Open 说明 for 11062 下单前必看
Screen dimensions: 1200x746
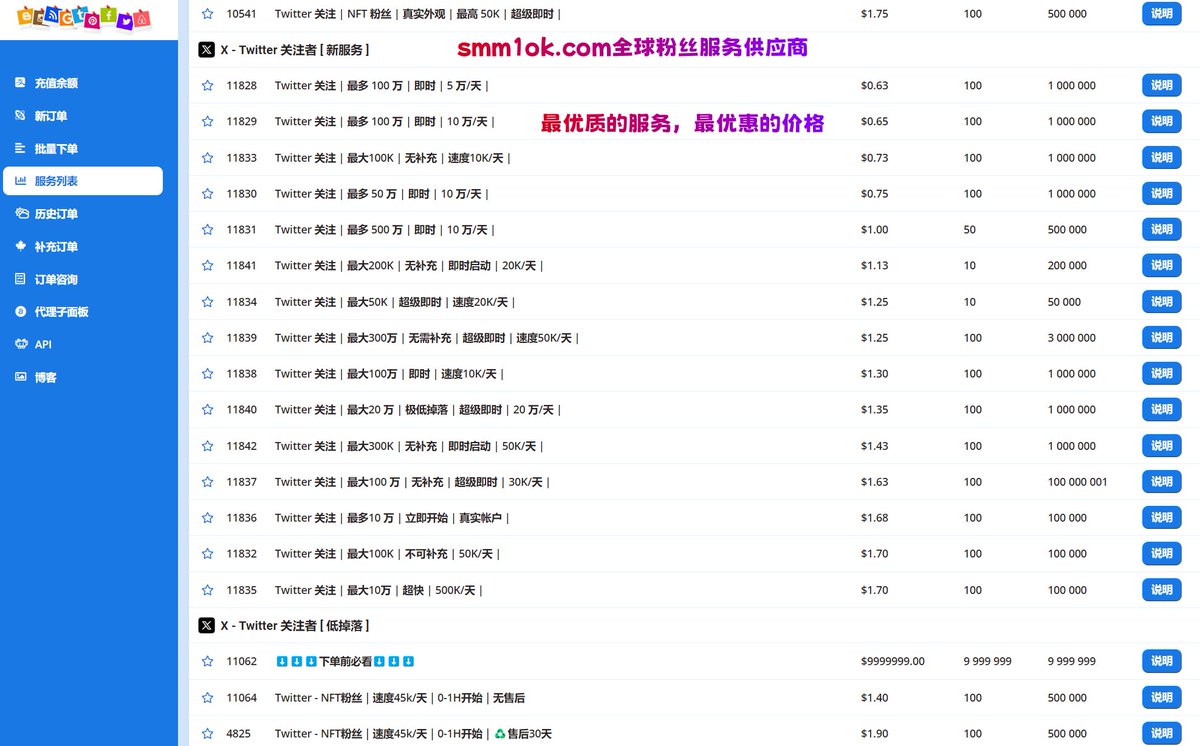click(x=1161, y=662)
